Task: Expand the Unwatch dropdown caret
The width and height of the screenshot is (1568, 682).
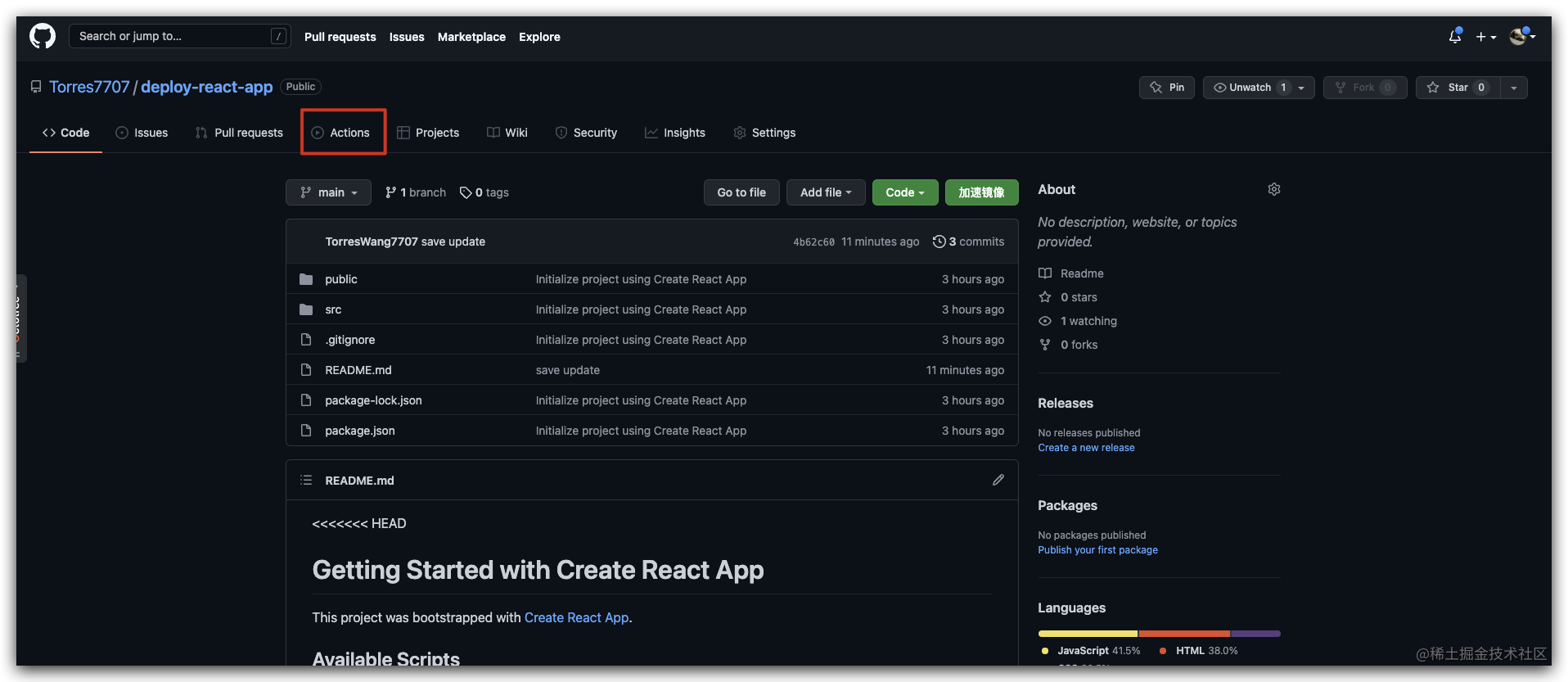Action: click(x=1303, y=88)
